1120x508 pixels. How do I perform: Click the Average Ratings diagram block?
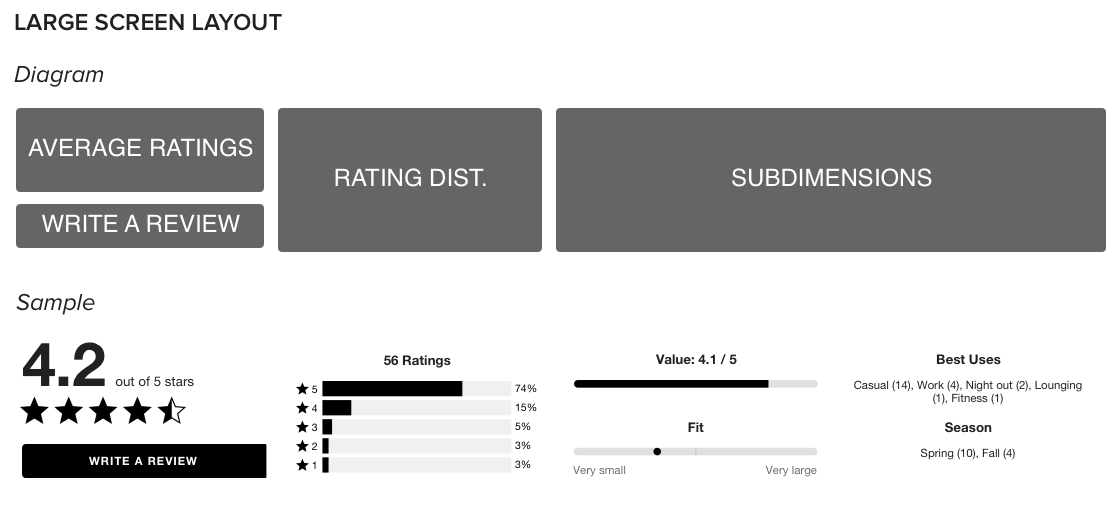tap(140, 149)
